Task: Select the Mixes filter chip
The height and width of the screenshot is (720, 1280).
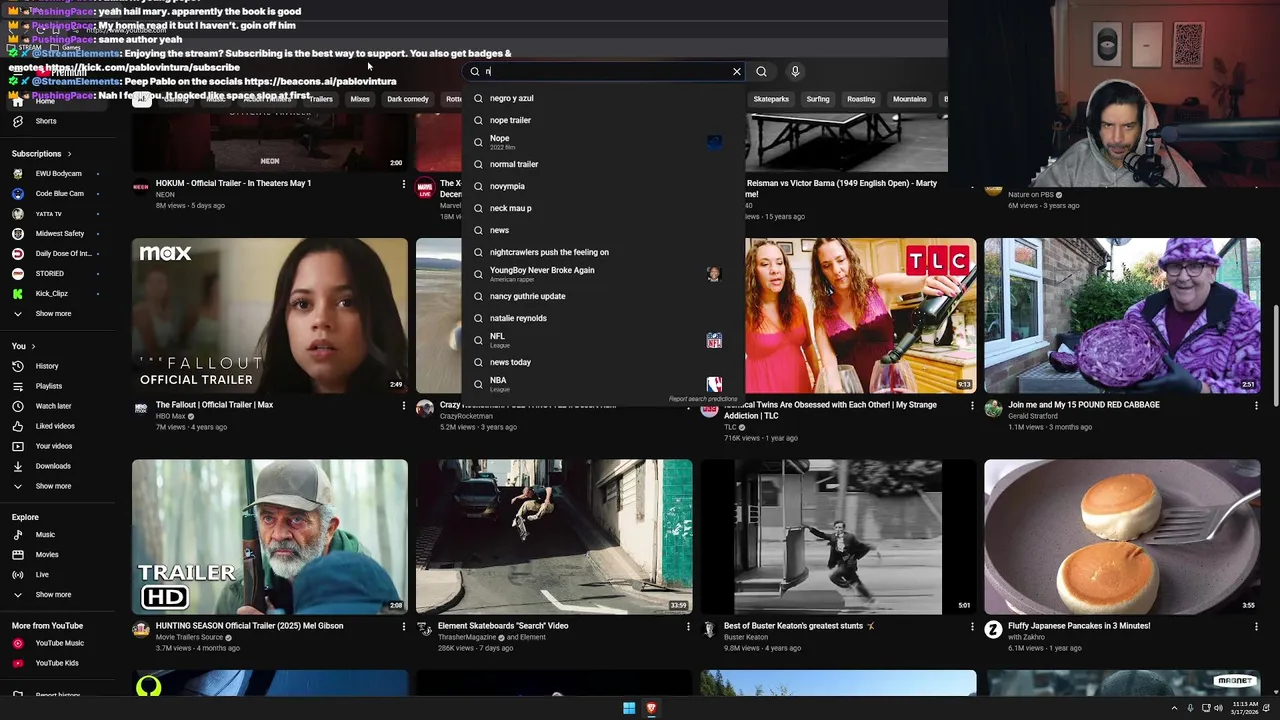Action: point(360,99)
